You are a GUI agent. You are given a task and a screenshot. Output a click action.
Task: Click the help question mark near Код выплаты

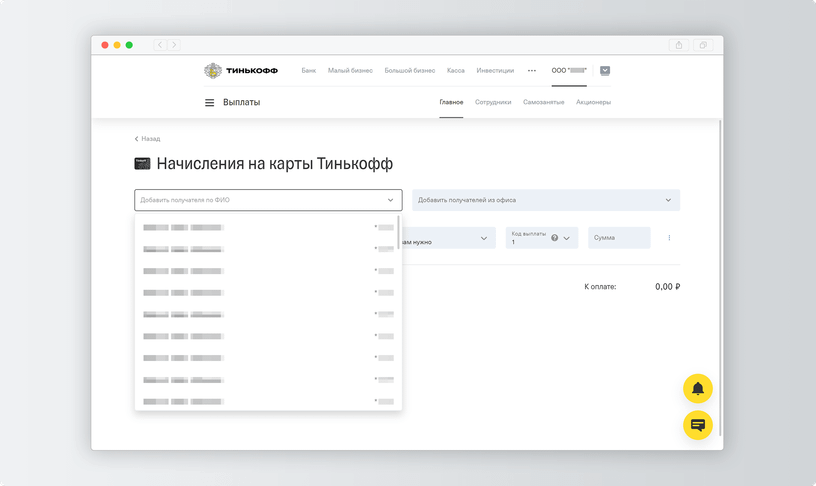pos(554,238)
